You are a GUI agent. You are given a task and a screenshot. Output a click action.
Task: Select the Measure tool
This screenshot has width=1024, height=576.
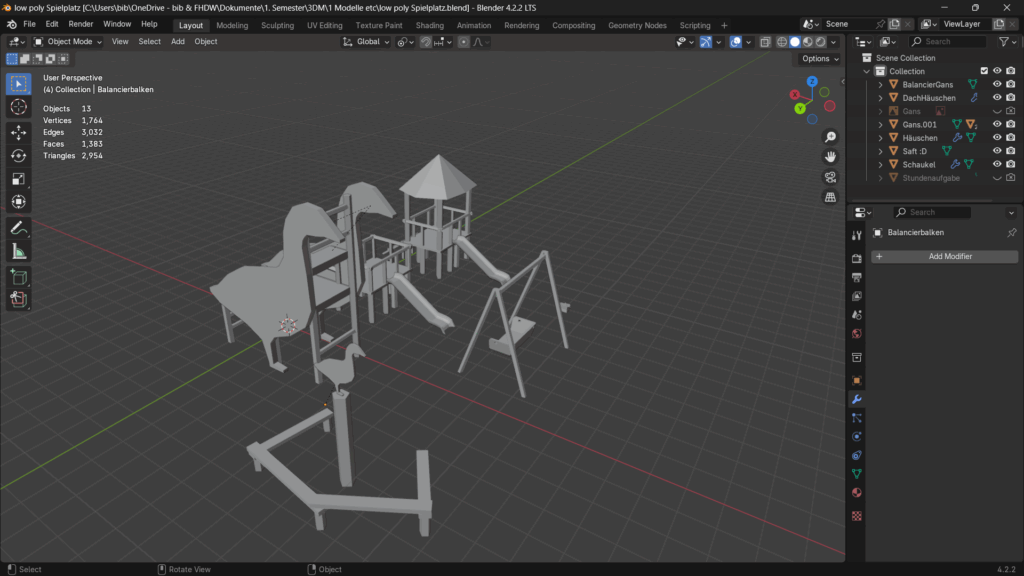point(18,251)
